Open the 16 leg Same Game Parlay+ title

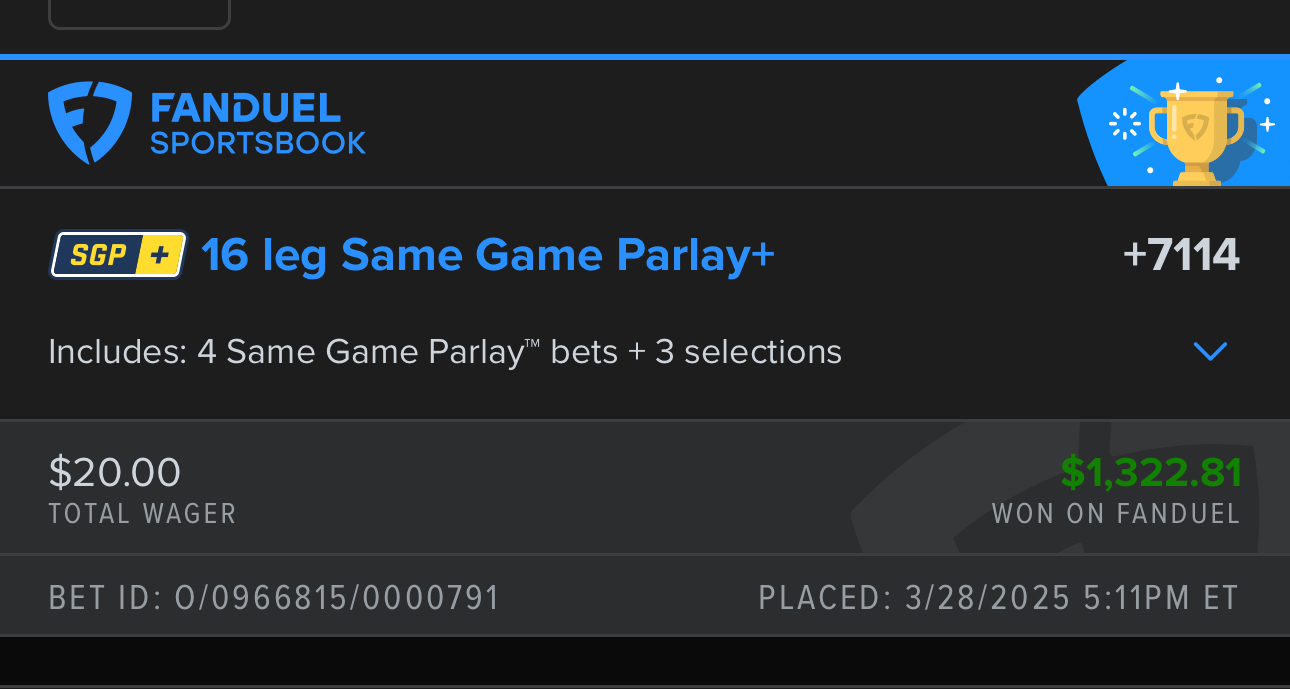coord(488,255)
